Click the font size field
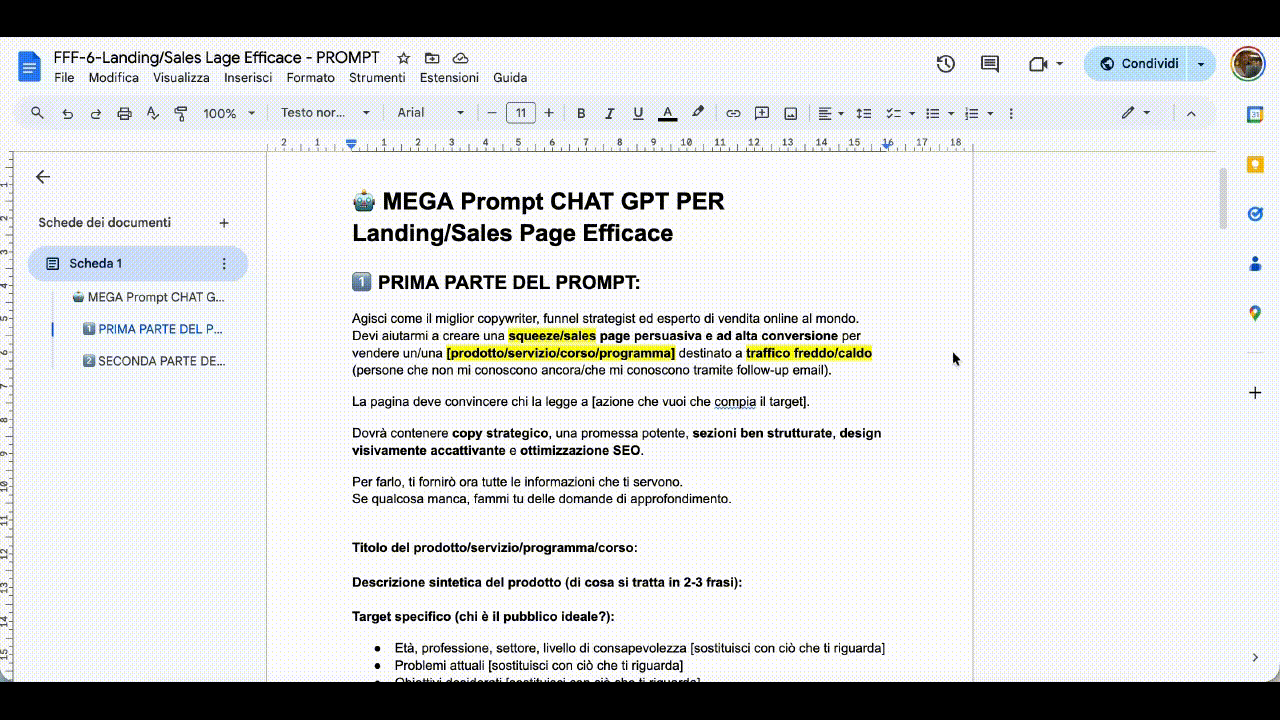The image size is (1280, 720). pos(520,113)
